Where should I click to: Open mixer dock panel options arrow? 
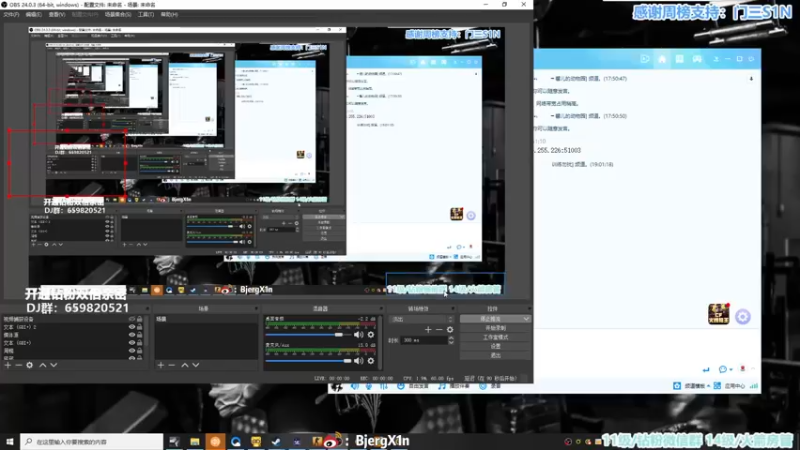point(381,309)
